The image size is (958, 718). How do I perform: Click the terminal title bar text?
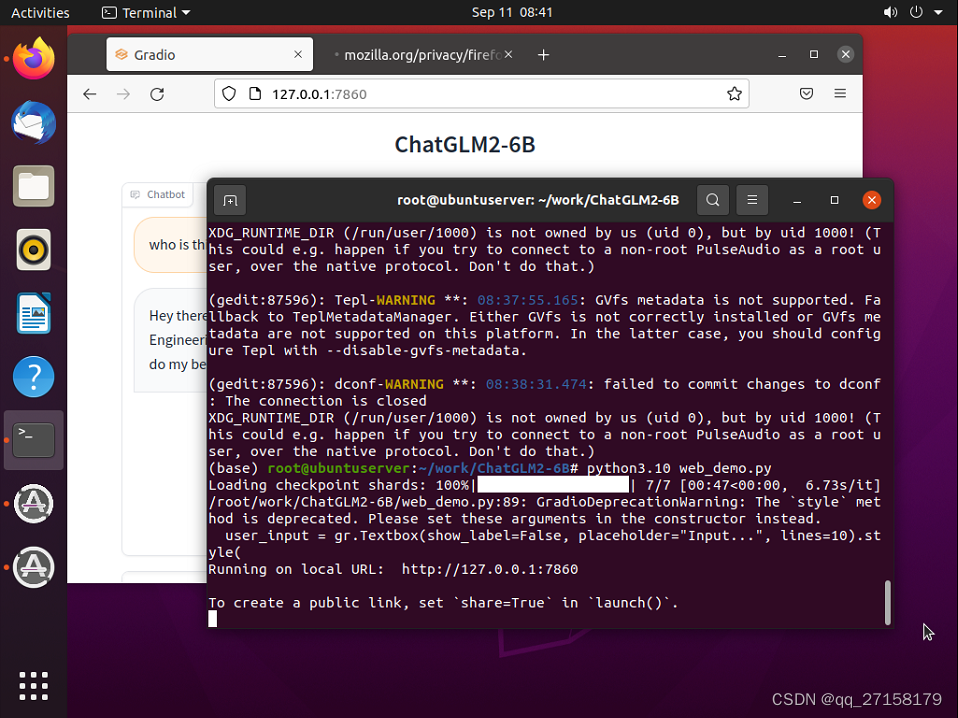point(538,200)
